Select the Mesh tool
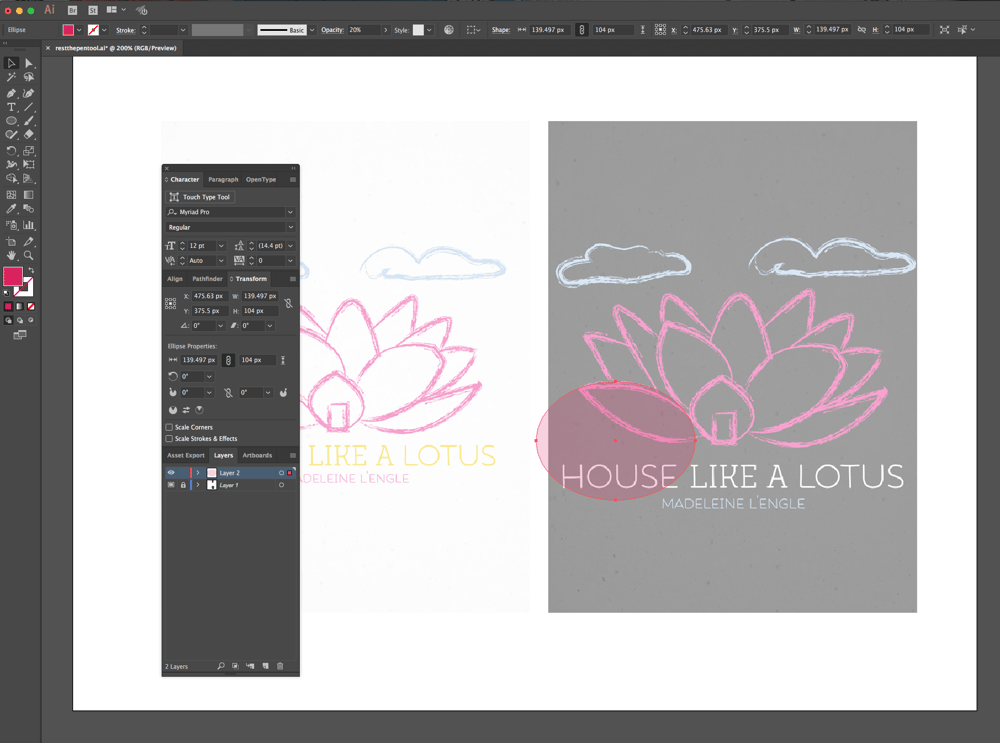Screen dimensions: 1000x743 pos(11,195)
